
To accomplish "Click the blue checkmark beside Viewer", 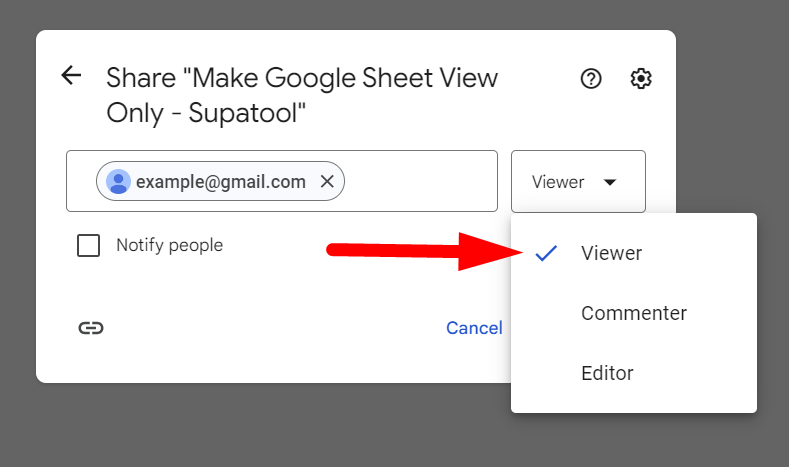I will coord(545,254).
